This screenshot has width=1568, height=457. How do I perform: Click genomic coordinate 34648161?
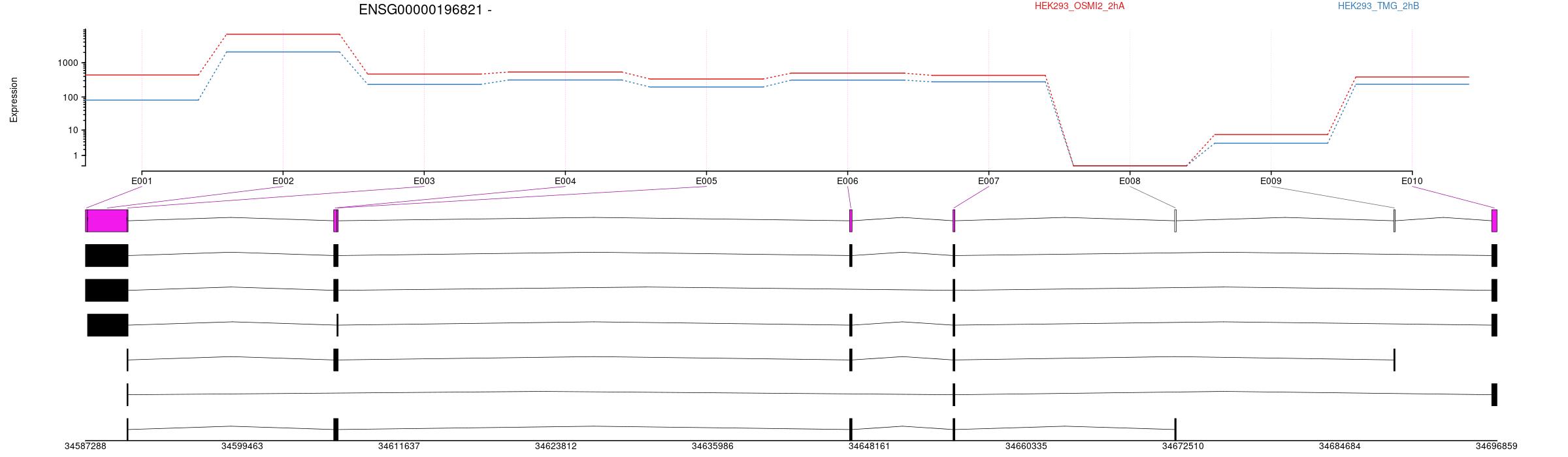point(869,447)
